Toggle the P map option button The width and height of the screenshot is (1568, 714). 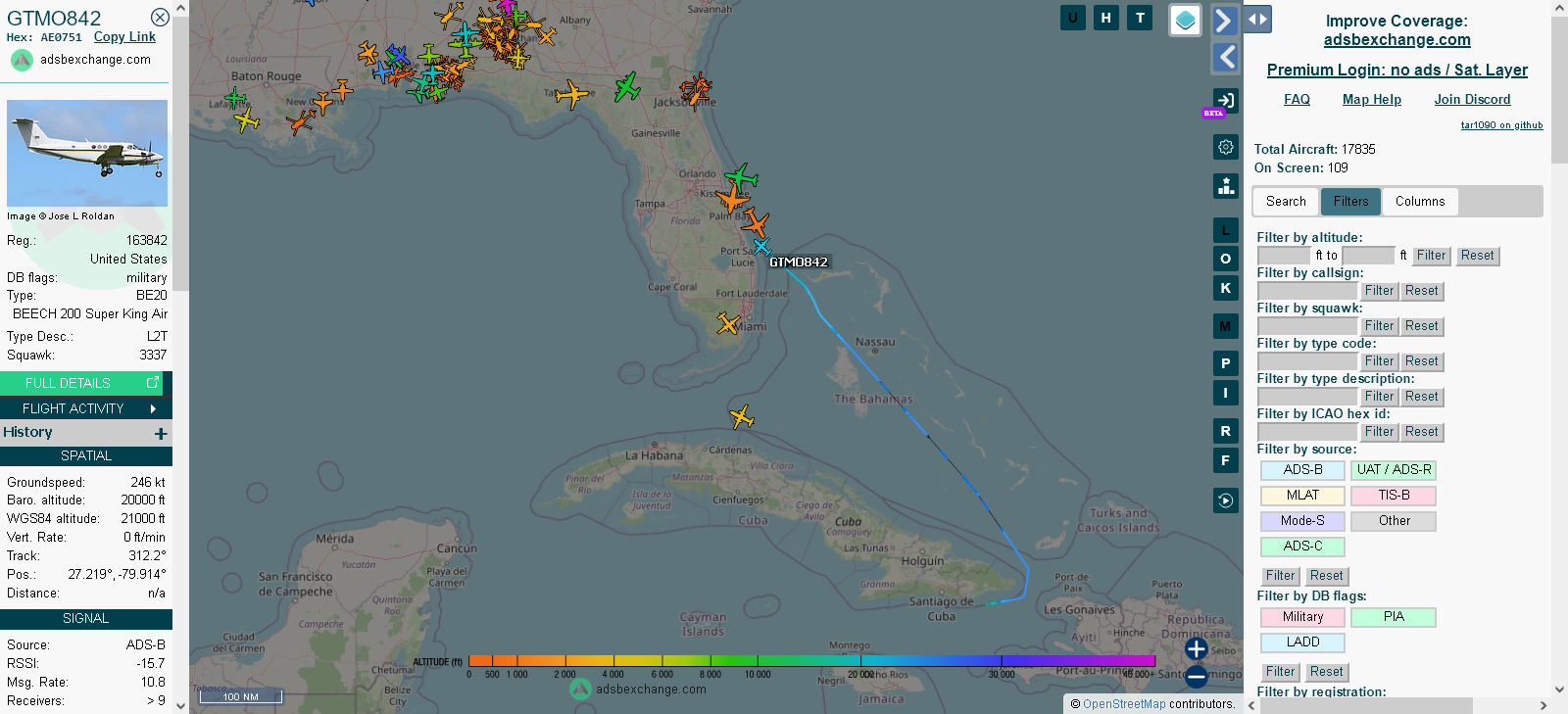1225,363
